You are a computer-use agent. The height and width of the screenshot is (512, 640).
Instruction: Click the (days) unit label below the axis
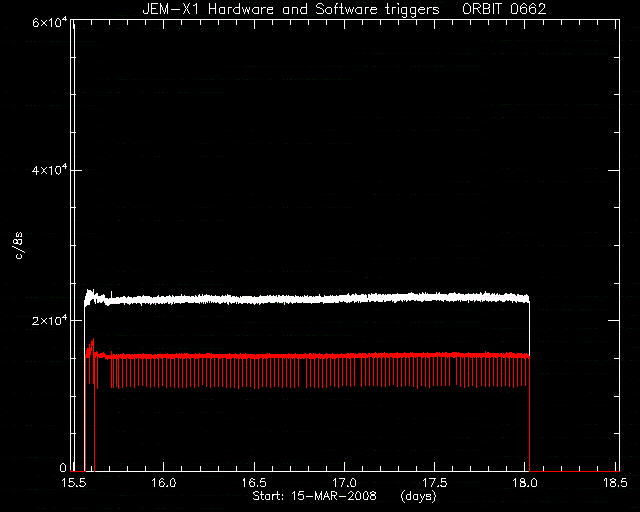point(418,496)
